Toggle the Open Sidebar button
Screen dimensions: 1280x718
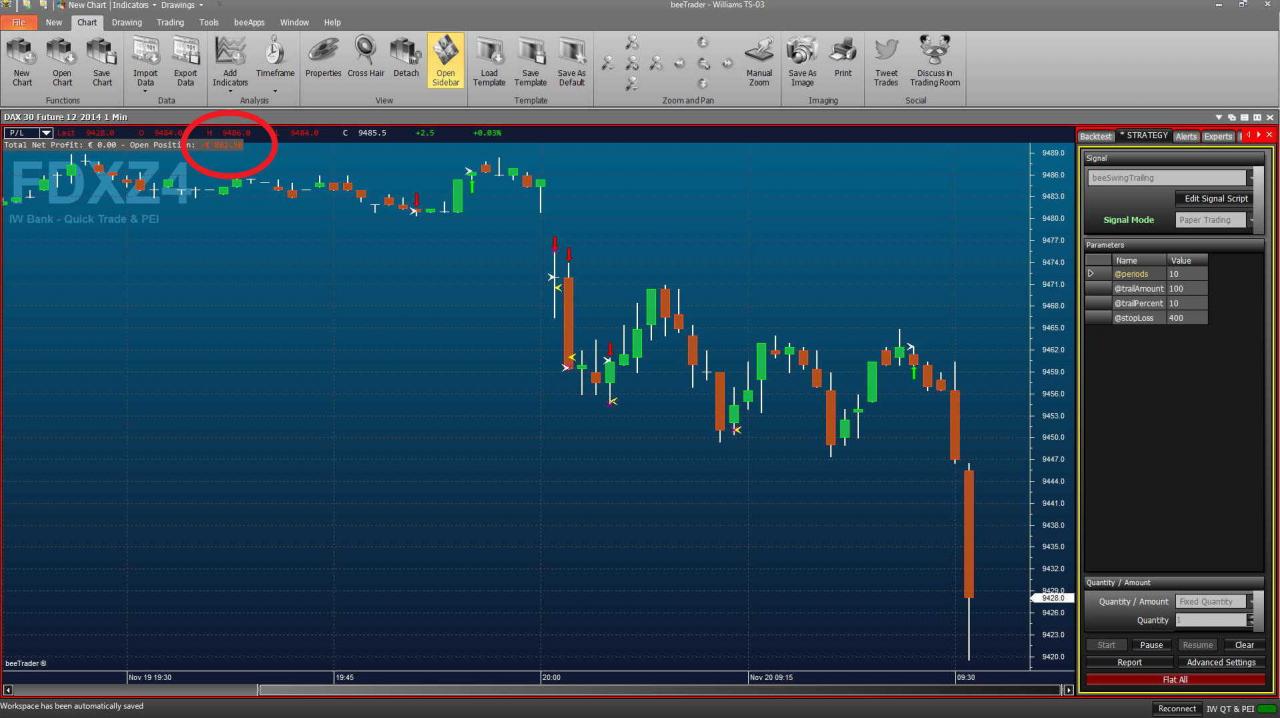(x=446, y=62)
